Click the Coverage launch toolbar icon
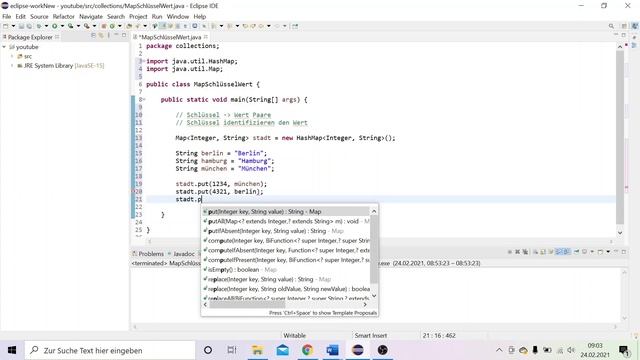Viewport: 640px width, 360px height. (70, 26)
